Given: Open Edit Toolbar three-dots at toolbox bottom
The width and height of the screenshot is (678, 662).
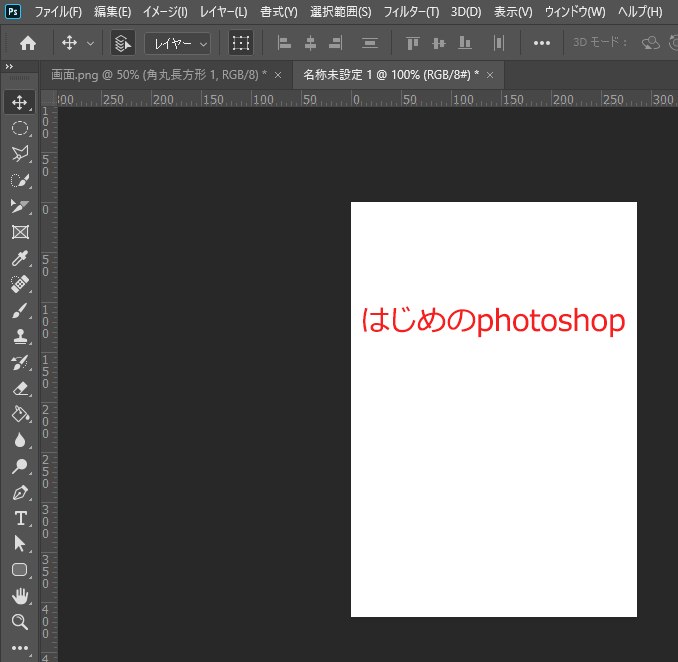Looking at the screenshot, I should click(x=20, y=648).
